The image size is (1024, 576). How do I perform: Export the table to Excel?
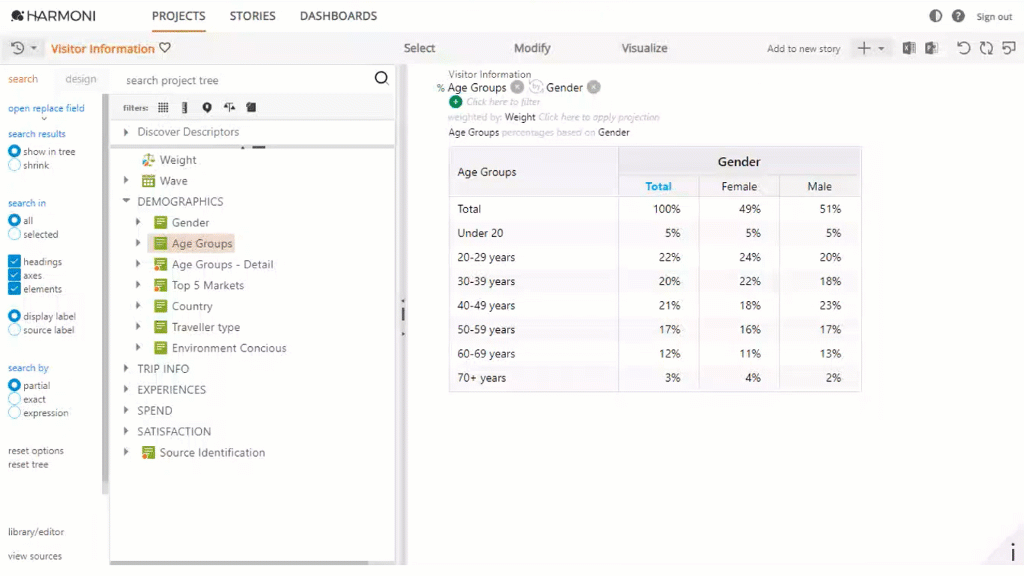[x=909, y=48]
